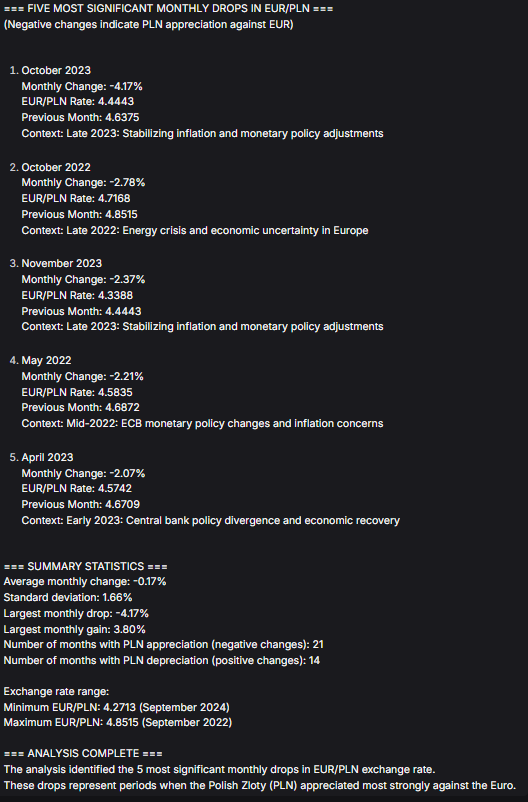Click the 'Monthly Change: -4.17%' line

pos(82,86)
